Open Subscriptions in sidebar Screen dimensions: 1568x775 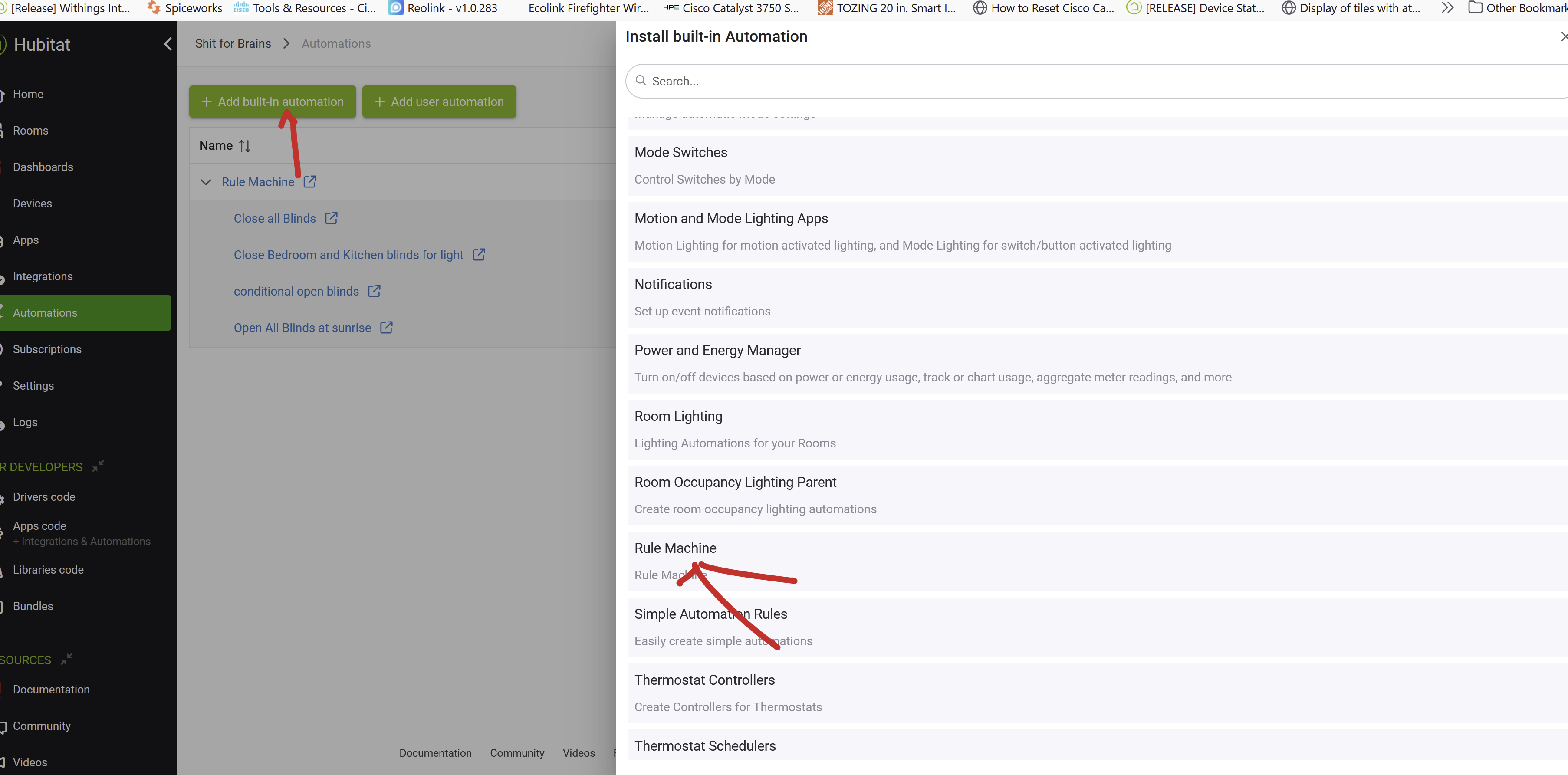pos(47,349)
